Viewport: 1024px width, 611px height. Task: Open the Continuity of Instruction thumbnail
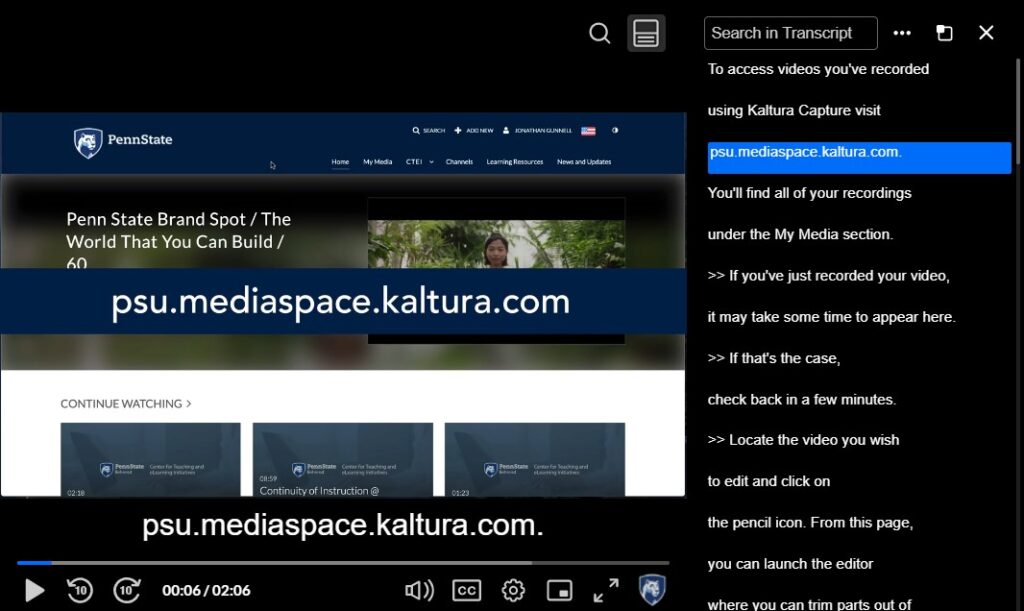coord(342,460)
